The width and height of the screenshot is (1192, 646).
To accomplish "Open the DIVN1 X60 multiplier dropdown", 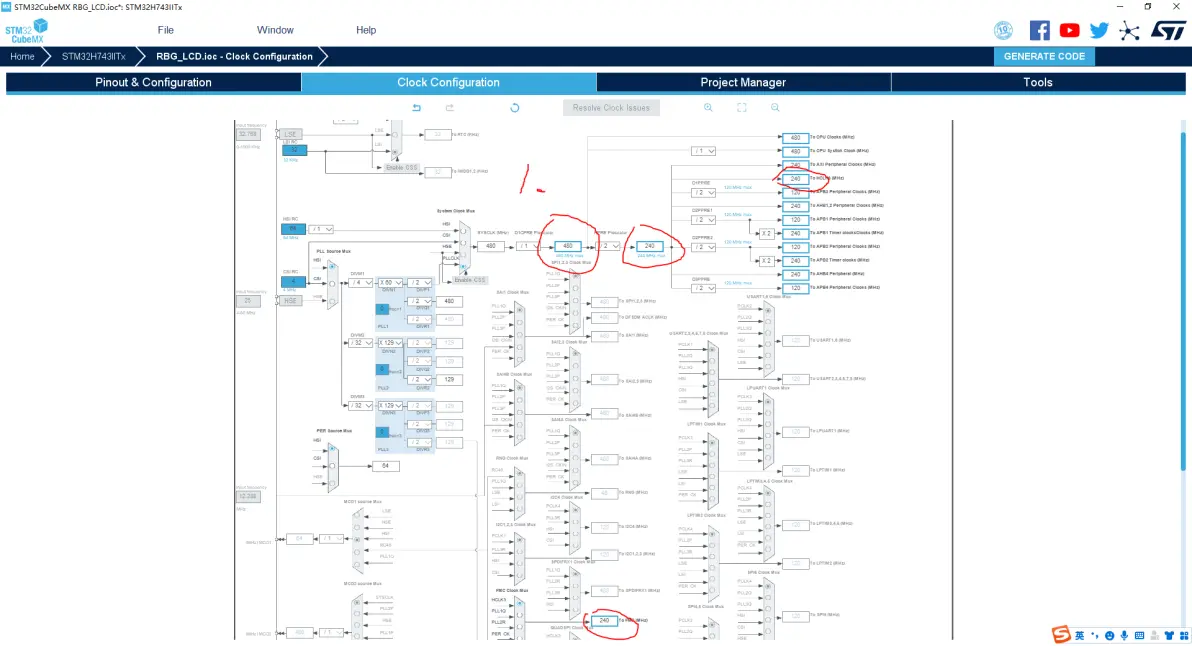I will (390, 283).
